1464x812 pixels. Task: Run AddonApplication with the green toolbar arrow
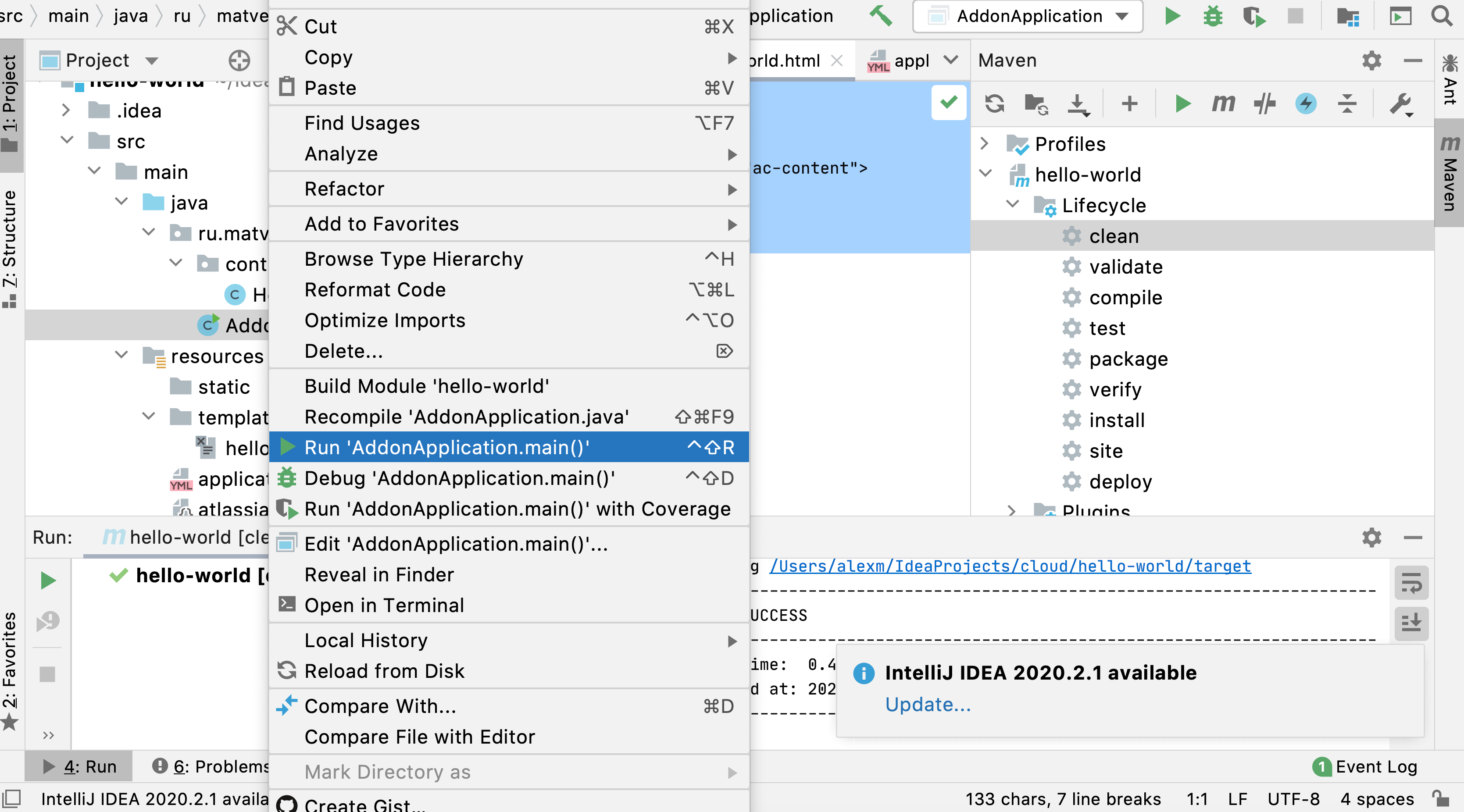(1172, 16)
